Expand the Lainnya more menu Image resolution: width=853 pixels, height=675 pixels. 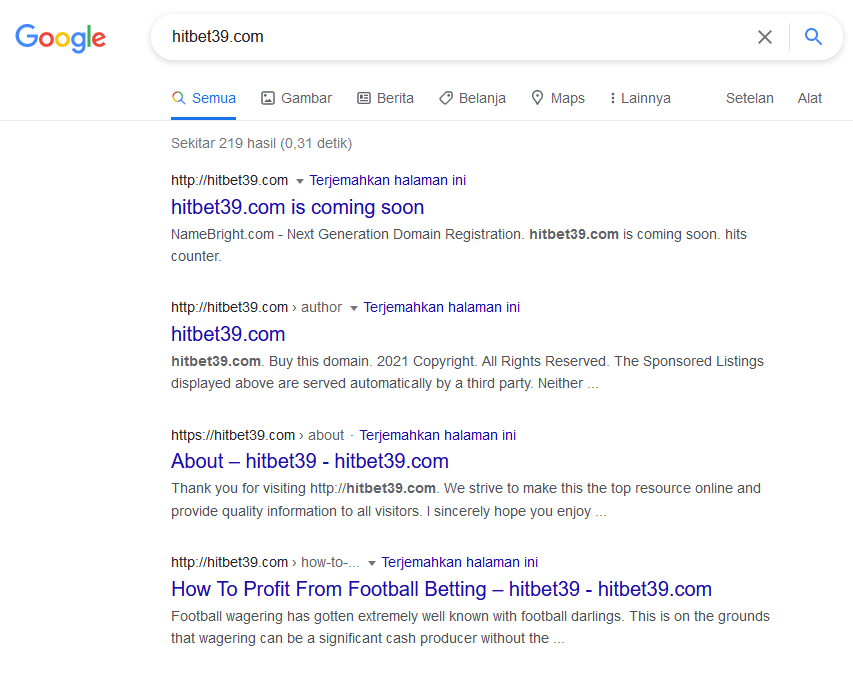640,98
